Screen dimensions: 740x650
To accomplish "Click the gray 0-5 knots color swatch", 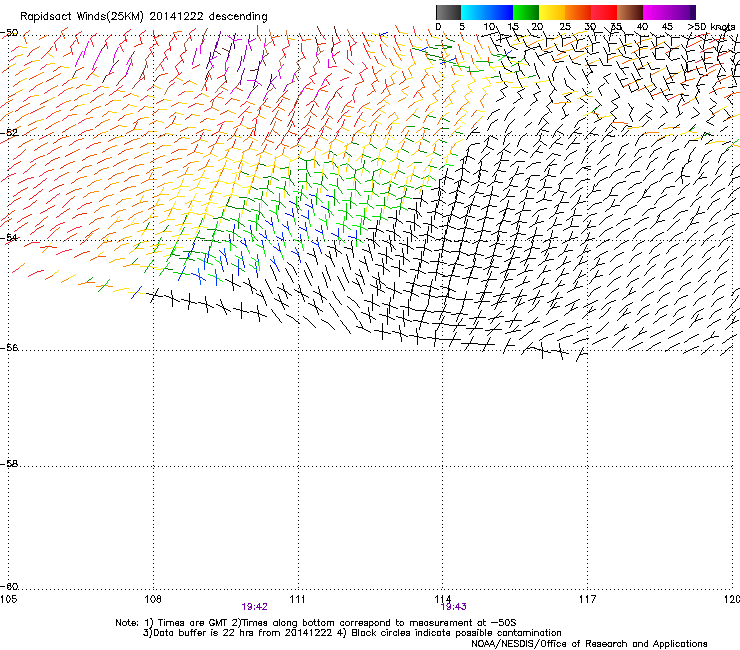I will (x=448, y=12).
